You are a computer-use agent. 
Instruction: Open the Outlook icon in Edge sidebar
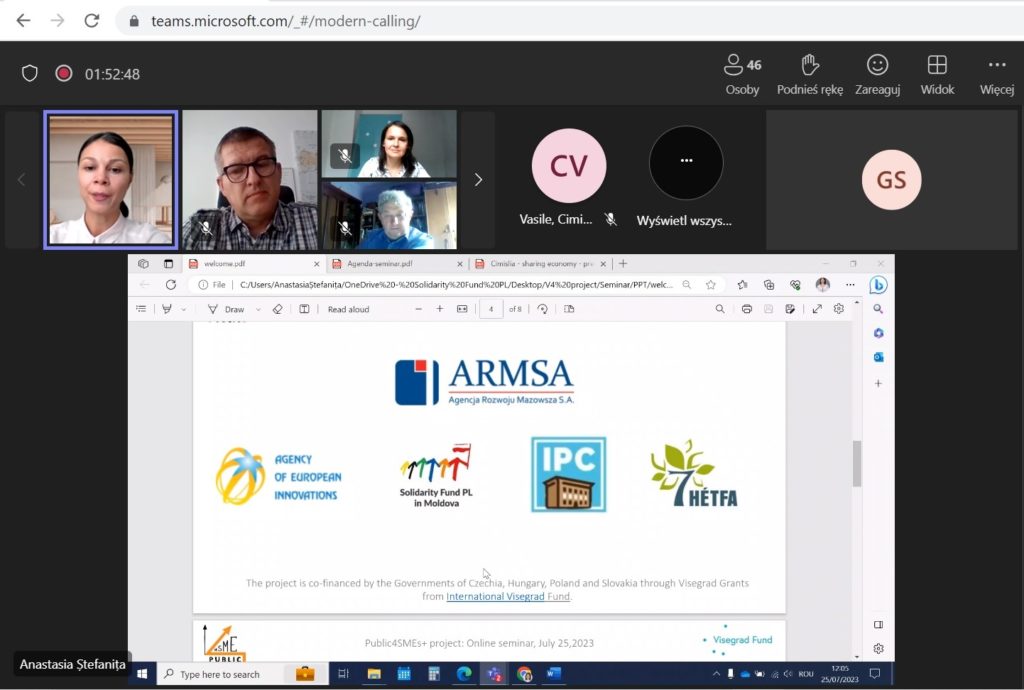tap(878, 357)
